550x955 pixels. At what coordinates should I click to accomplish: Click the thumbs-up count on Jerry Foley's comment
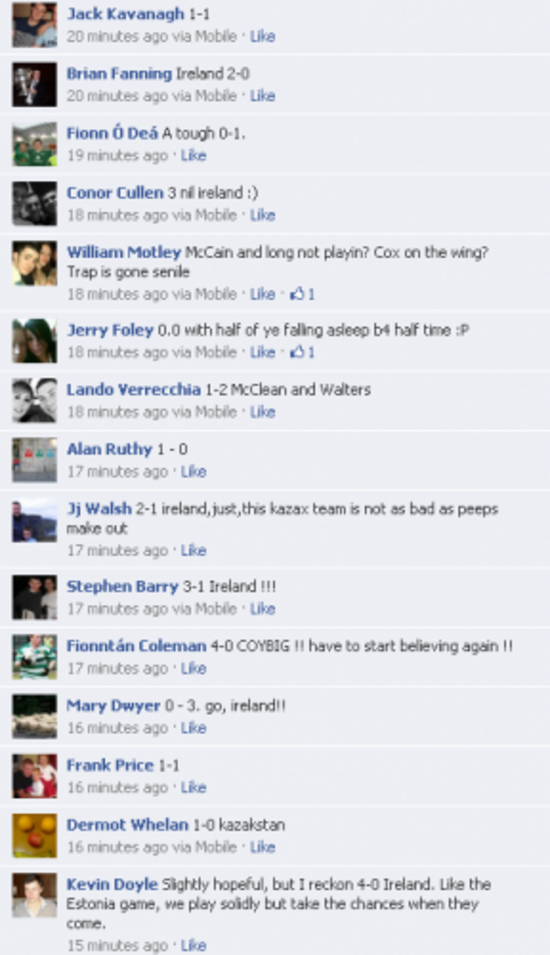(x=303, y=352)
